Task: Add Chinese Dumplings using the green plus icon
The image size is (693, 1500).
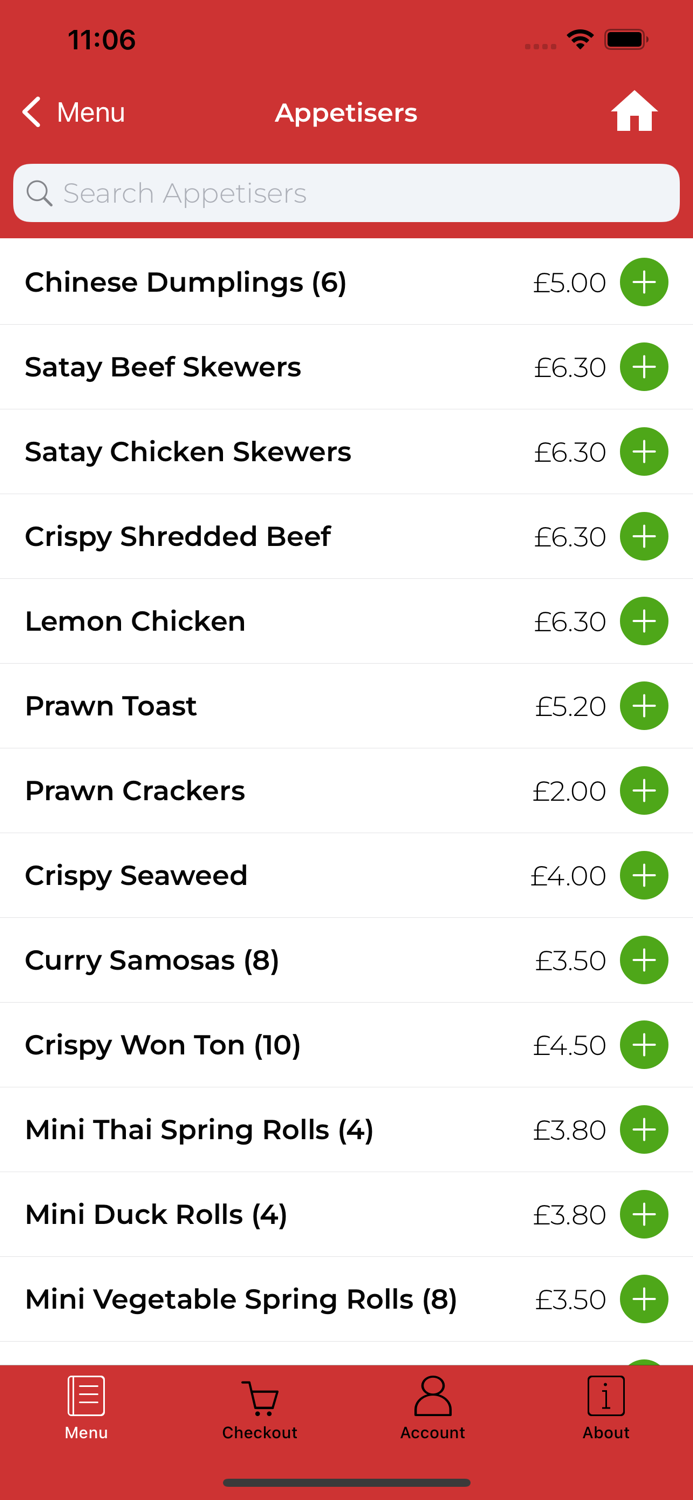Action: tap(644, 282)
